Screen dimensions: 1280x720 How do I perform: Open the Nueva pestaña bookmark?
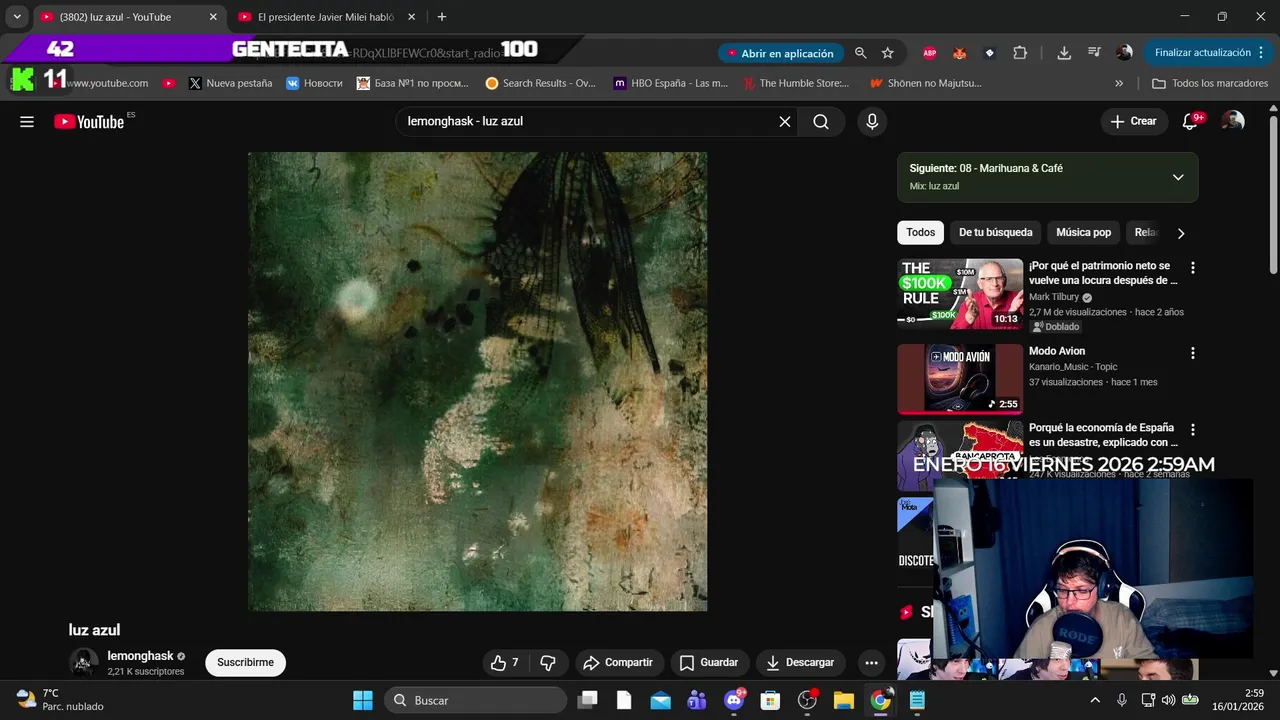point(230,84)
